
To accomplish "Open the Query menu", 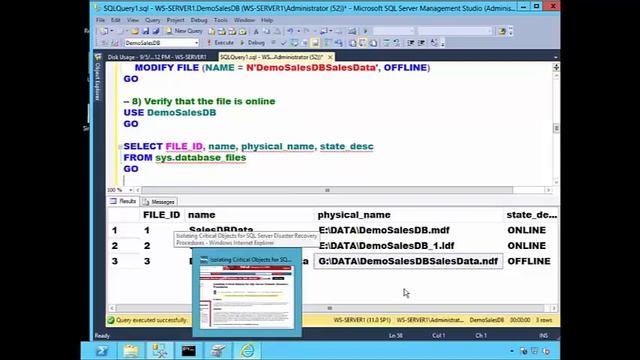I will click(153, 20).
